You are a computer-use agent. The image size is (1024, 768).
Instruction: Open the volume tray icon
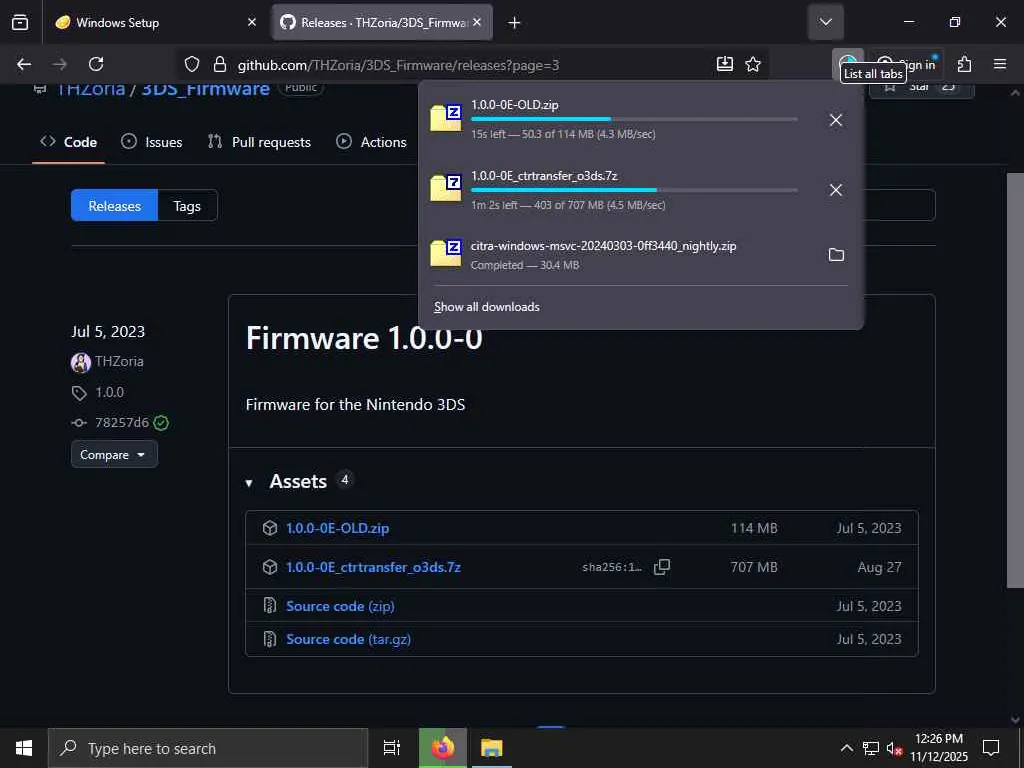point(894,748)
